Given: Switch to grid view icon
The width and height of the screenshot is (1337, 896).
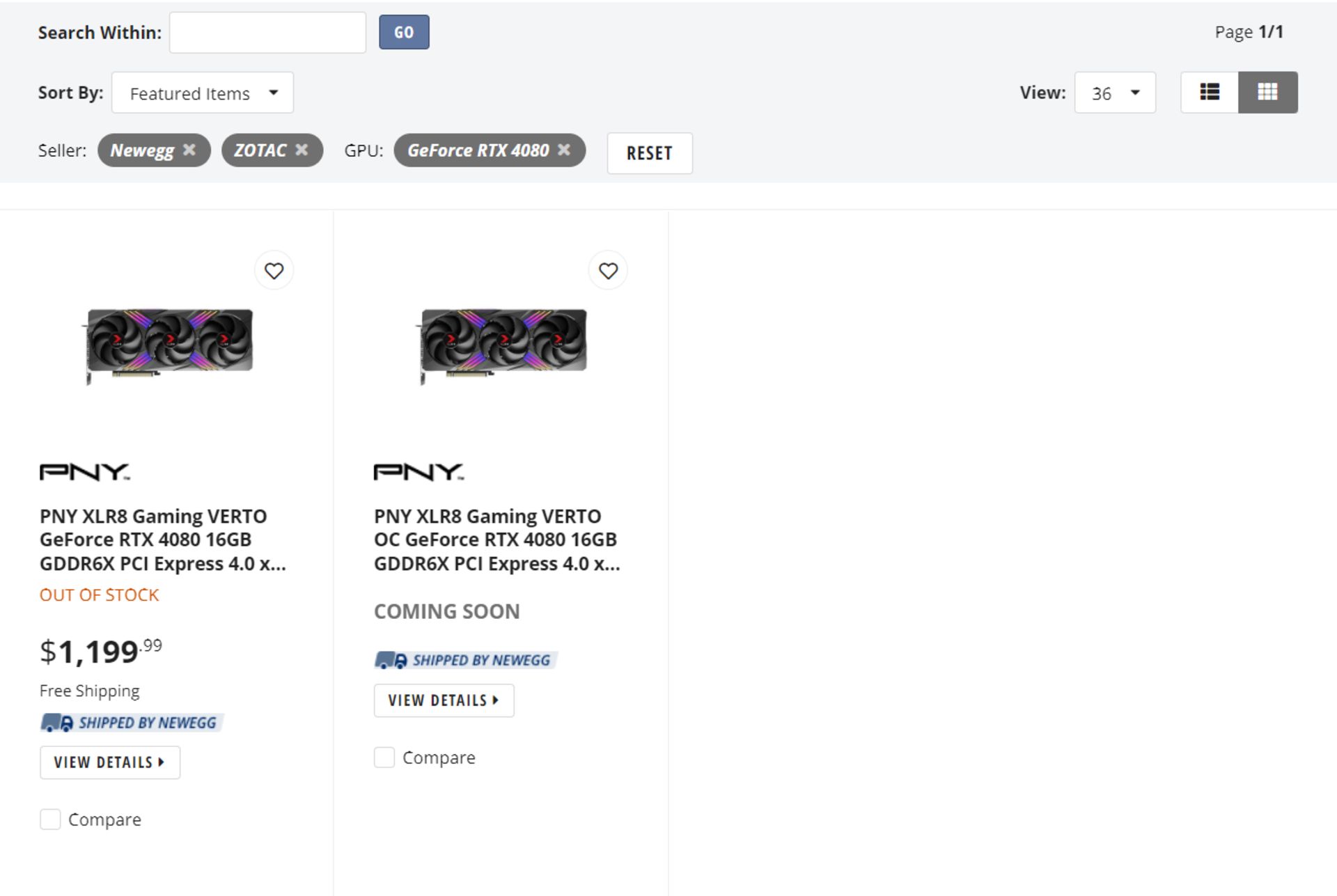Looking at the screenshot, I should [x=1267, y=92].
